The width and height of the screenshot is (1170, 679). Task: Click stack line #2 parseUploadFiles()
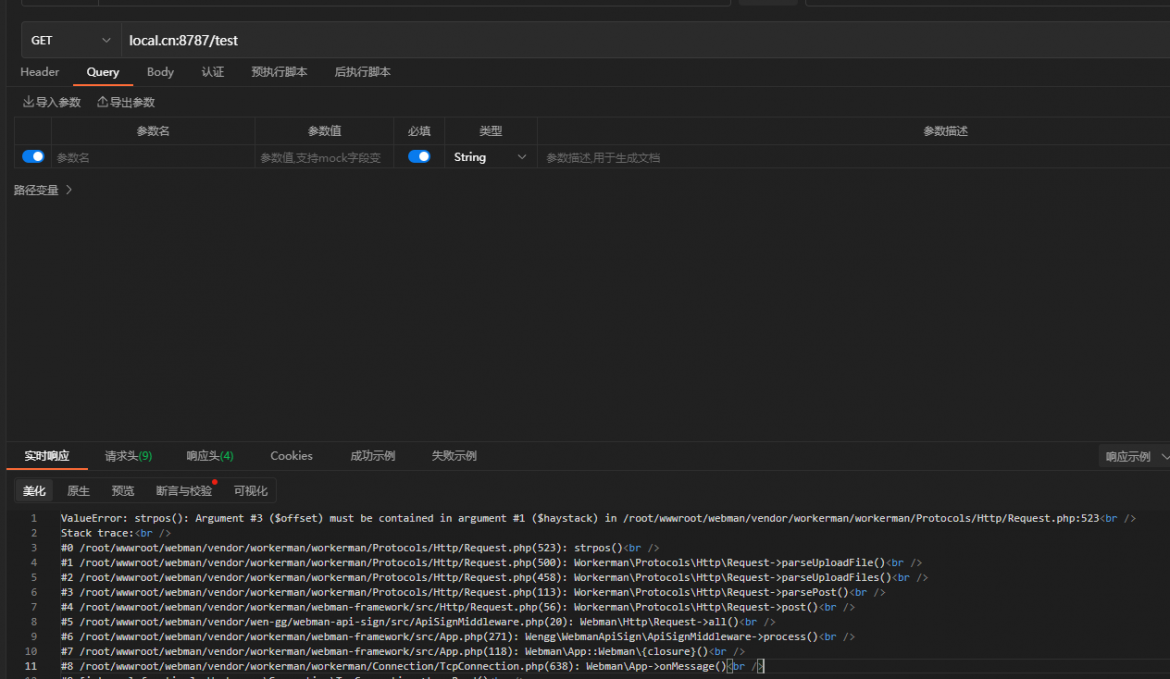click(494, 578)
